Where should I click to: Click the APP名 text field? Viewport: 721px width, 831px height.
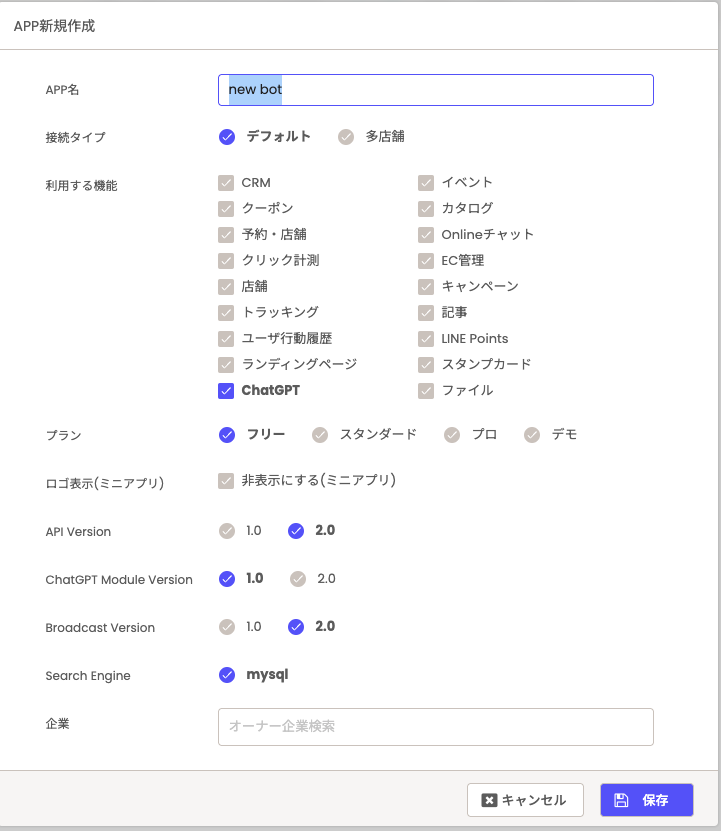pos(435,90)
